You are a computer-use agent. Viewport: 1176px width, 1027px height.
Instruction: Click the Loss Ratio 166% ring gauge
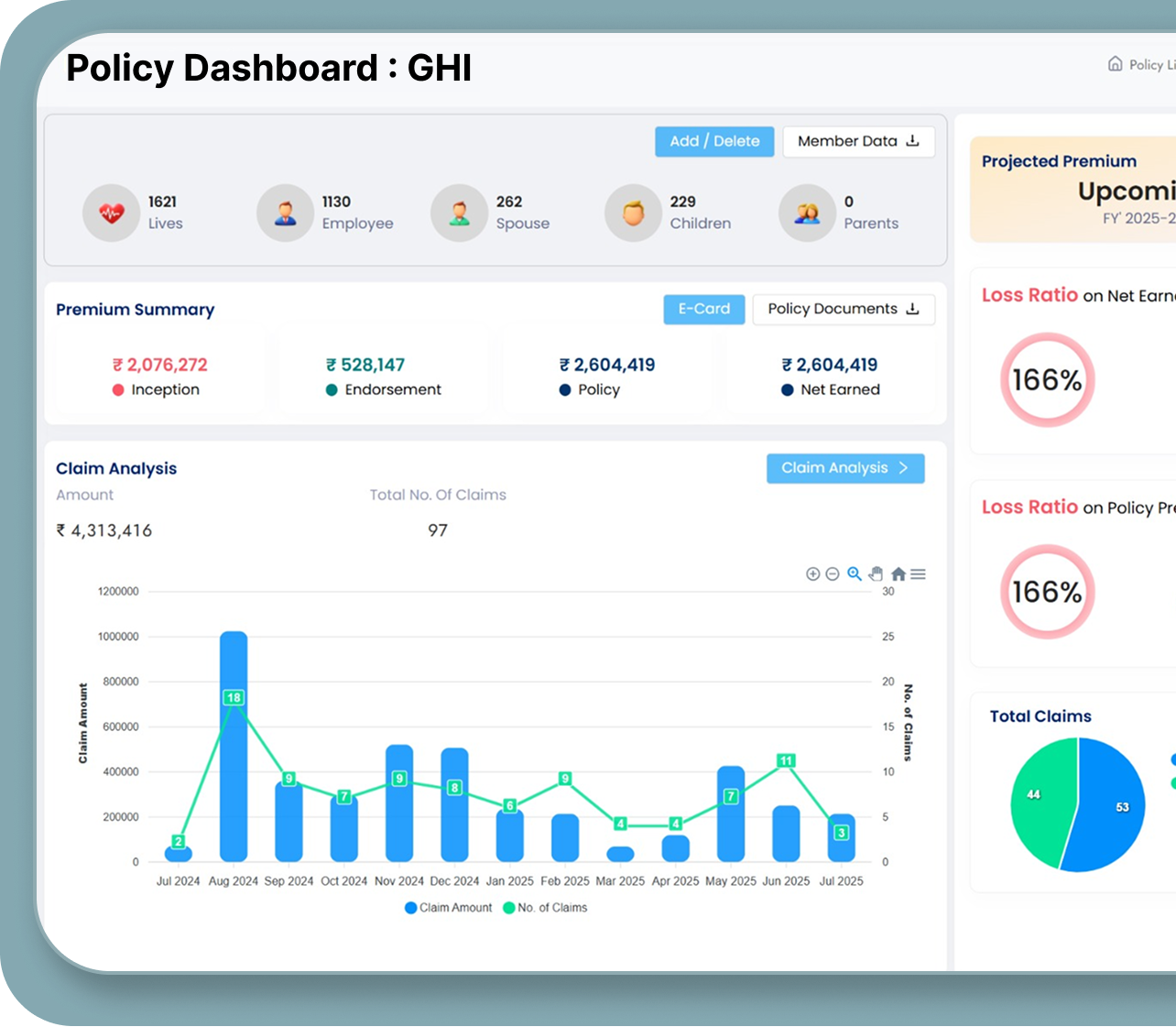[x=1047, y=379]
